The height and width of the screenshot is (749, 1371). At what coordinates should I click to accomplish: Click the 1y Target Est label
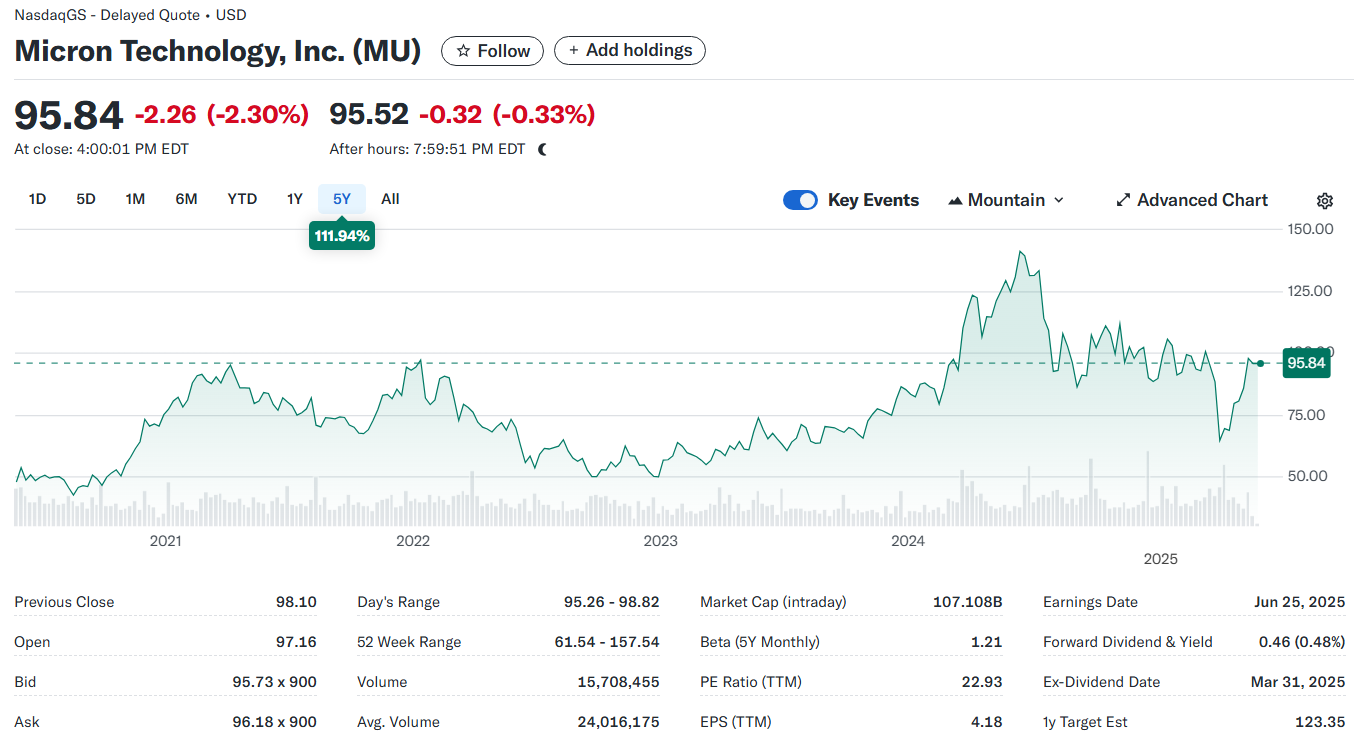[1085, 722]
